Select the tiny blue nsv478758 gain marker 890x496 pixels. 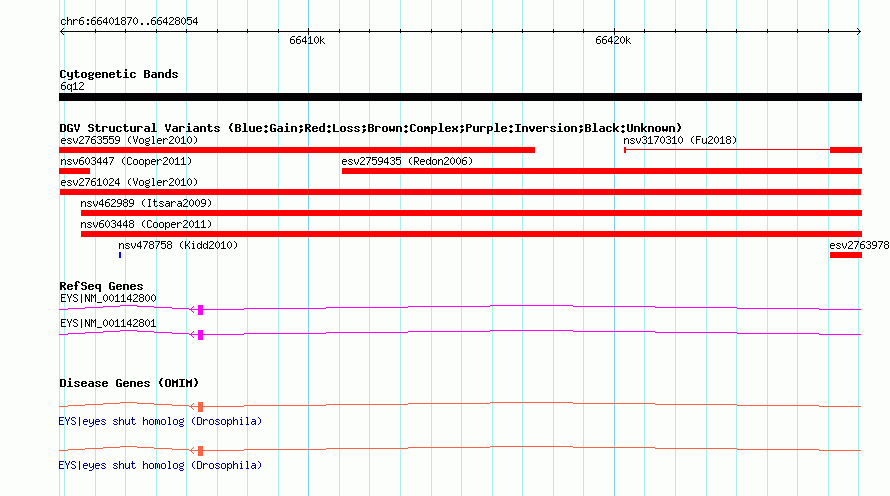click(120, 255)
